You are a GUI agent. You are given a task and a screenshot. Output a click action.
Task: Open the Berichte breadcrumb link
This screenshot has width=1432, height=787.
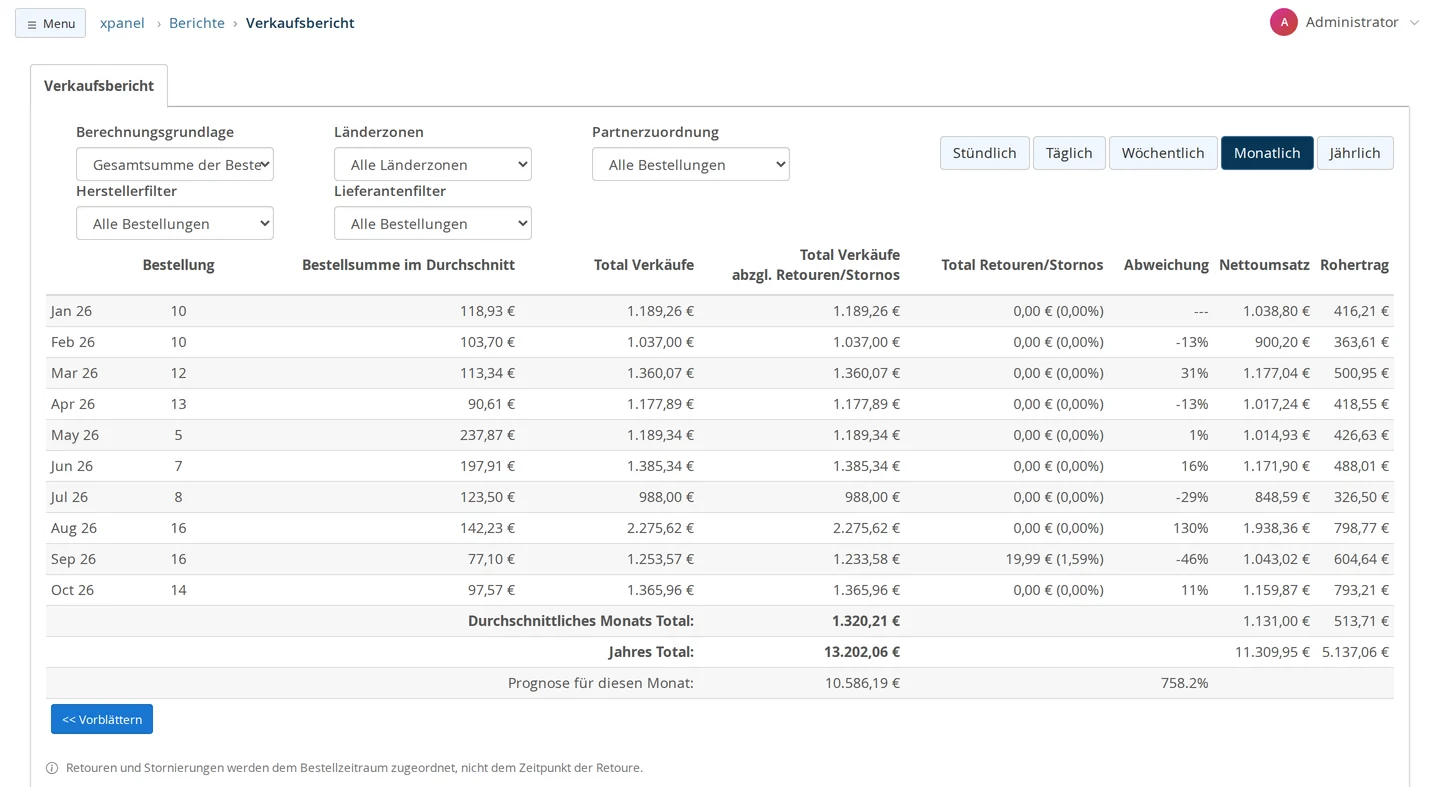[x=197, y=23]
